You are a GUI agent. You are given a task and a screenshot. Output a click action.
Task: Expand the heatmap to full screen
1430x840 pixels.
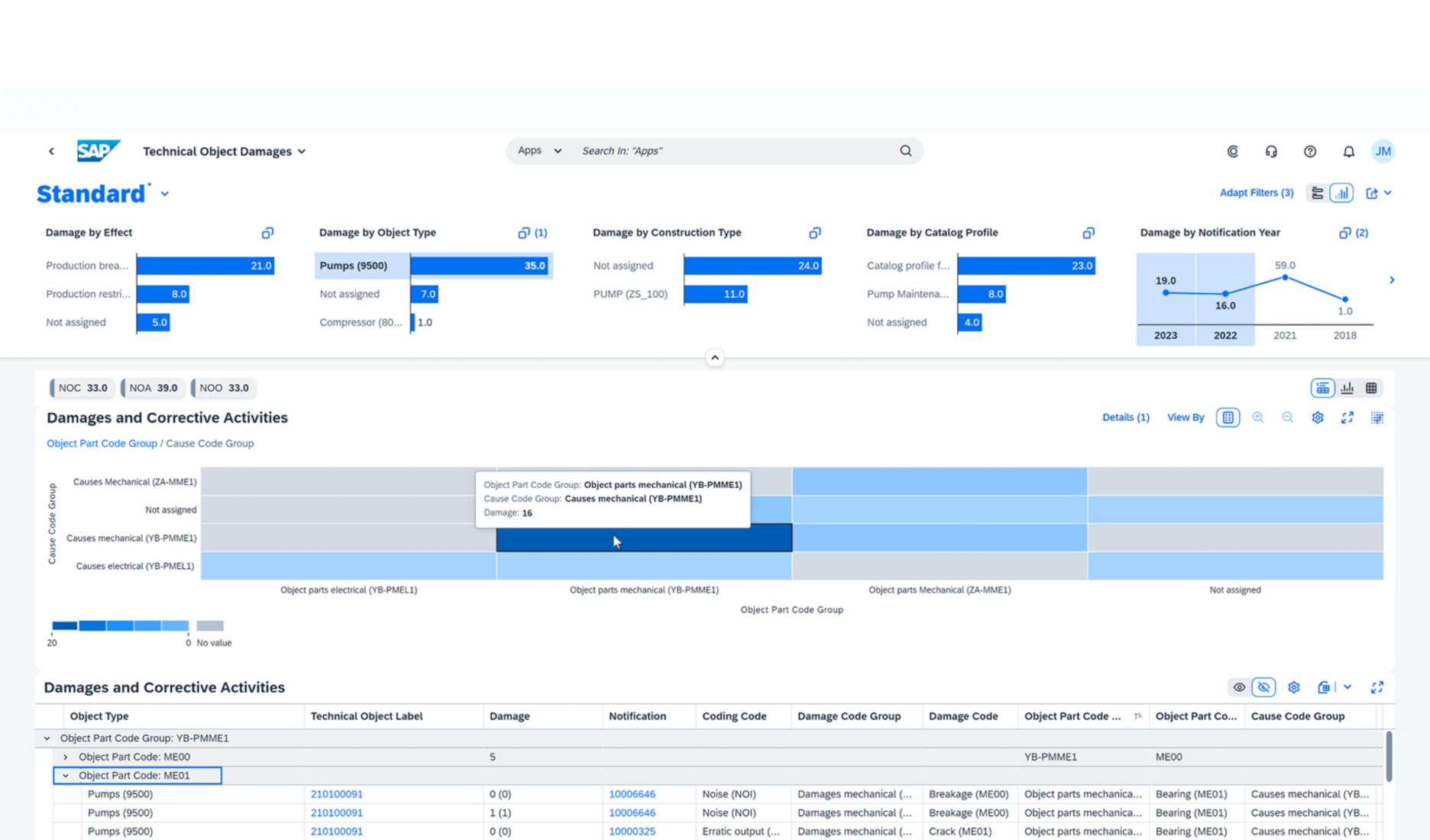point(1347,418)
